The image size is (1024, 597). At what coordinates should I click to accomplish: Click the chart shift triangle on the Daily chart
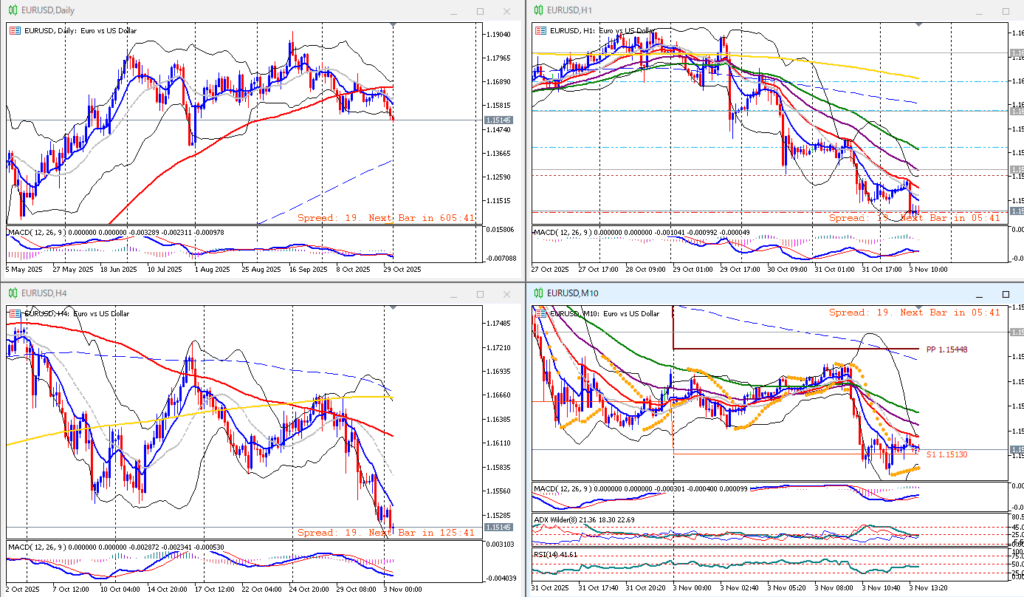tap(394, 23)
